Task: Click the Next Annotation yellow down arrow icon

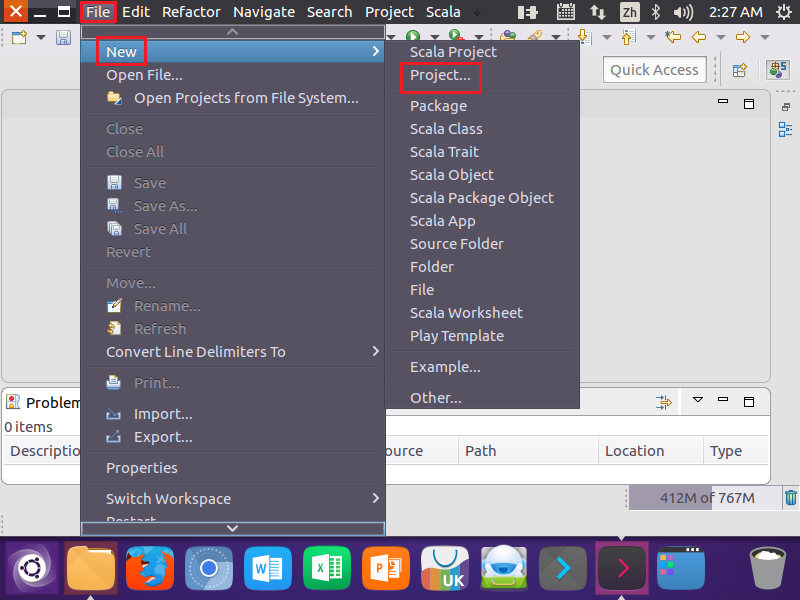Action: [x=584, y=37]
